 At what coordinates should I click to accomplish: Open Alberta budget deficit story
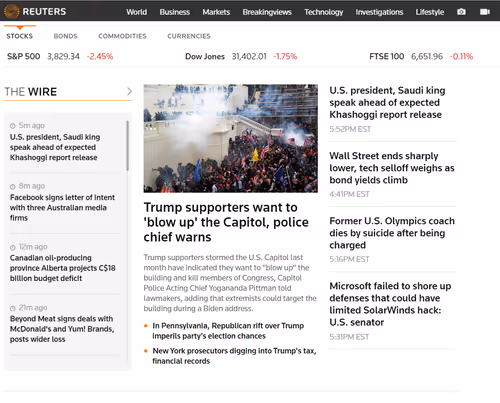63,268
